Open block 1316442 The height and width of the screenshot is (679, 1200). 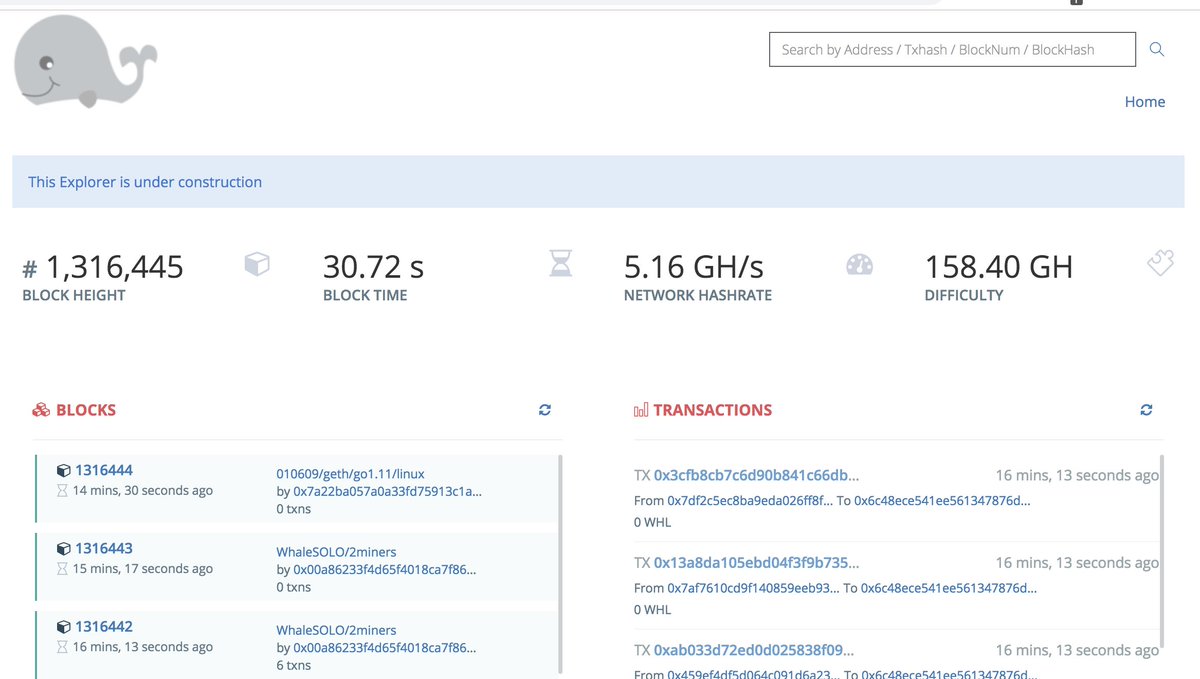click(x=104, y=626)
